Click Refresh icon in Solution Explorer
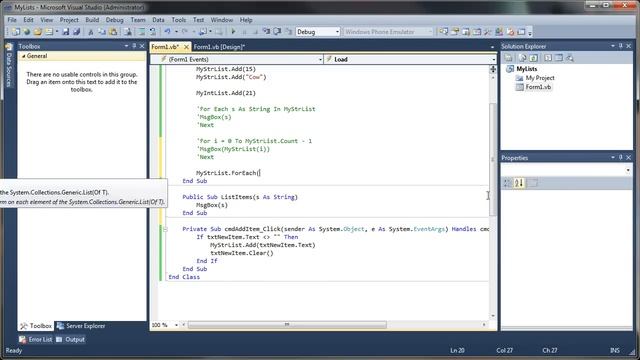Viewport: 640px width, 360px height. (533, 58)
